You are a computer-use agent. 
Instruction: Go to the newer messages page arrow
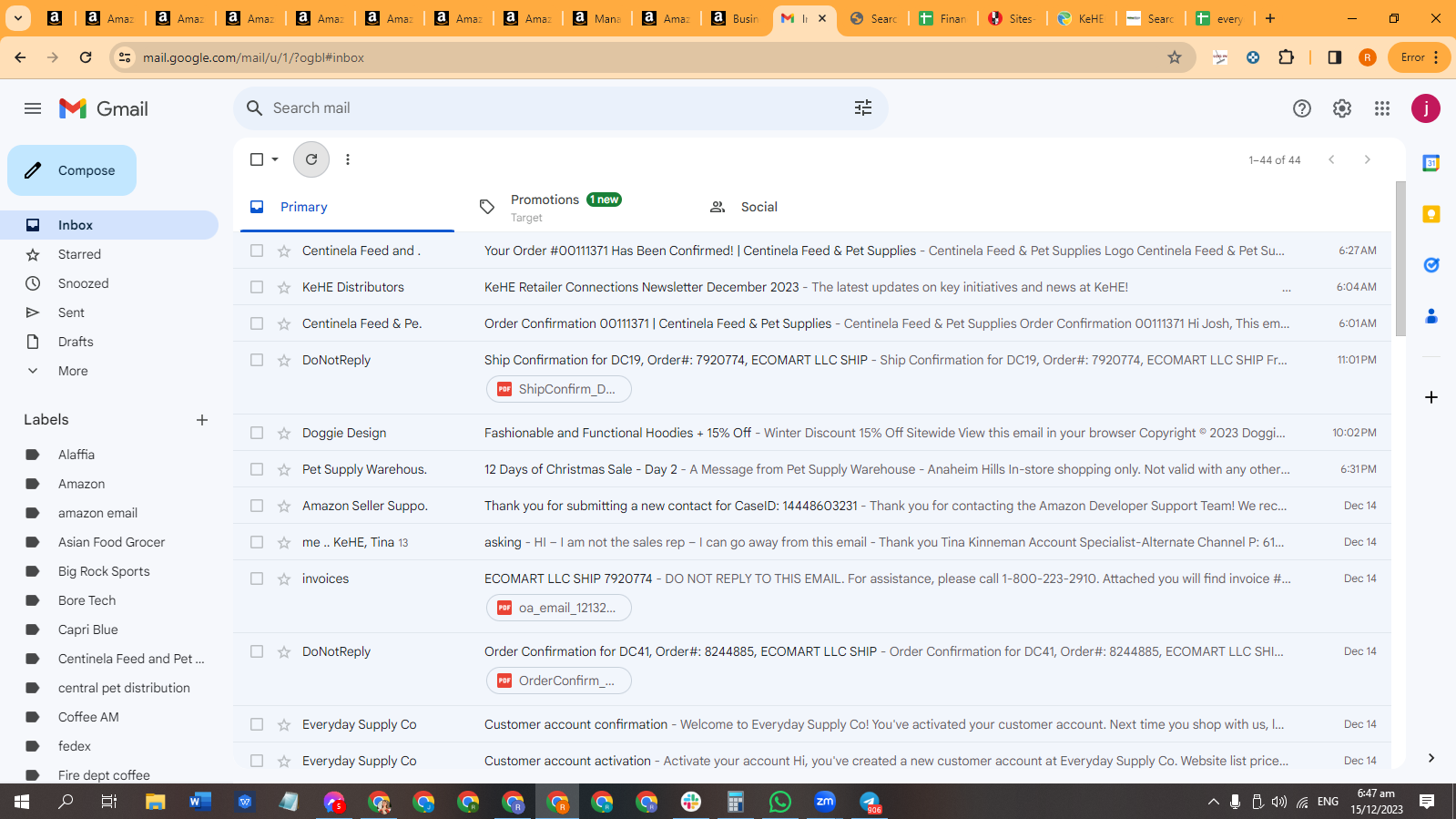coord(1331,159)
